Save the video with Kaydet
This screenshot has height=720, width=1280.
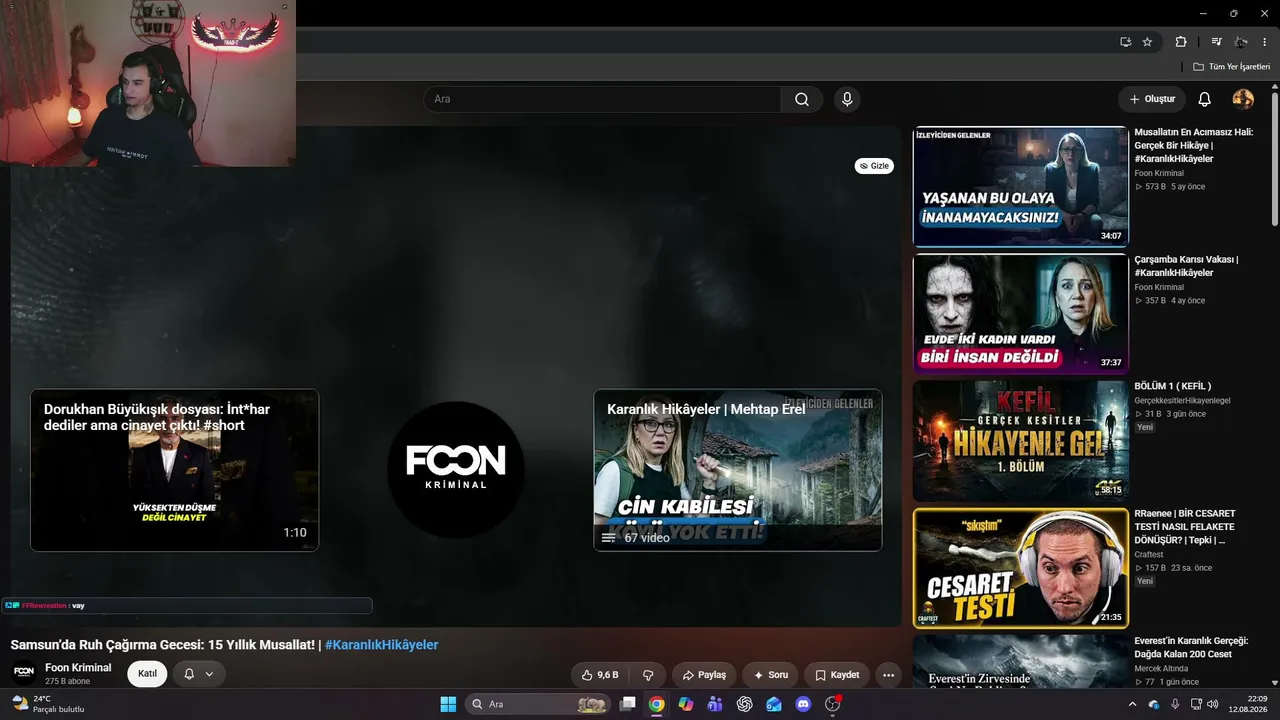[x=837, y=675]
